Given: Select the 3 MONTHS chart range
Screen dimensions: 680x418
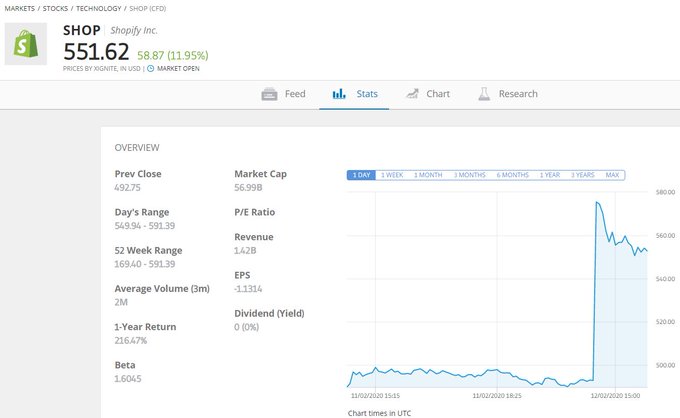Looking at the screenshot, I should pos(470,175).
